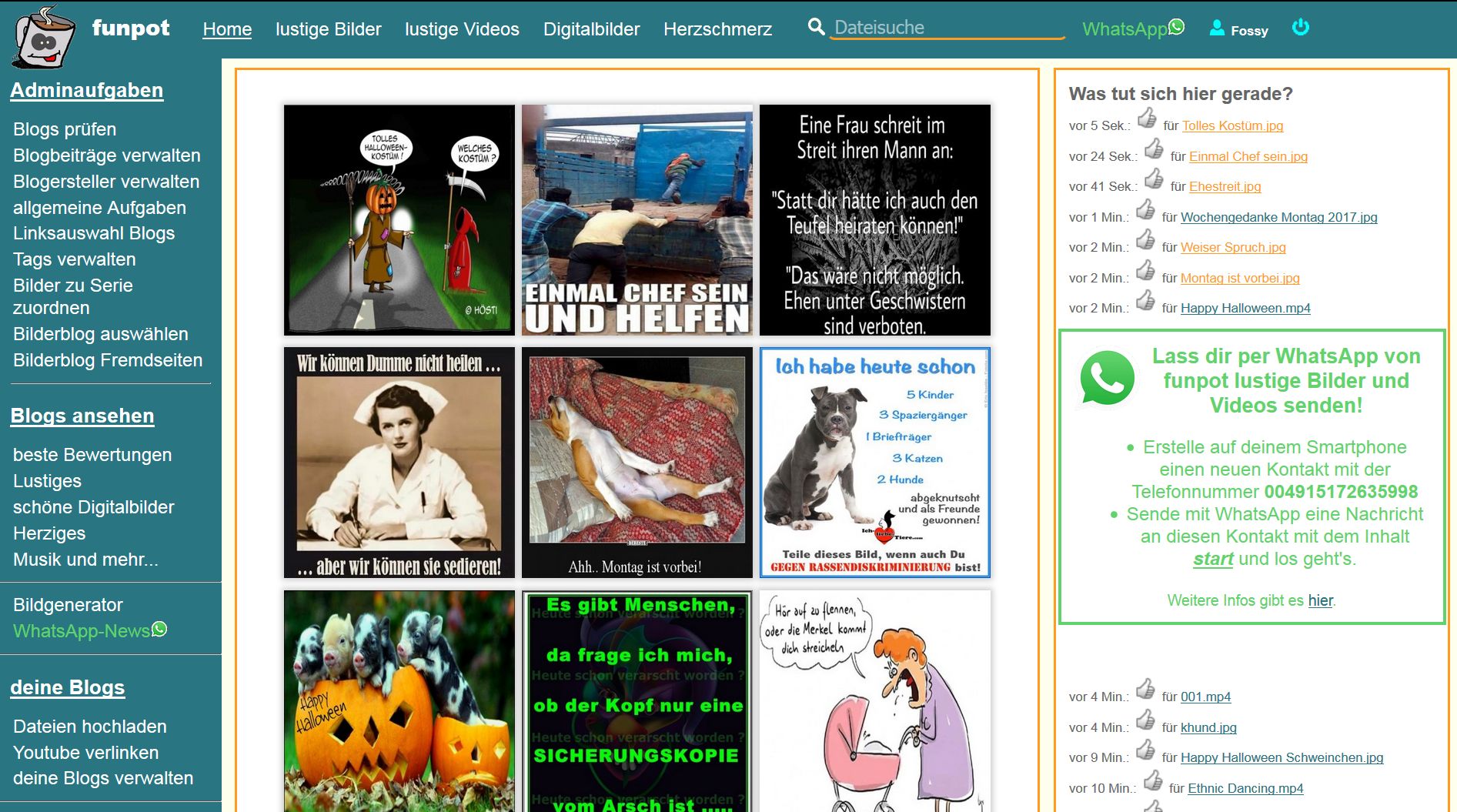
Task: Click the large green WhatsApp logo
Action: click(x=1106, y=378)
